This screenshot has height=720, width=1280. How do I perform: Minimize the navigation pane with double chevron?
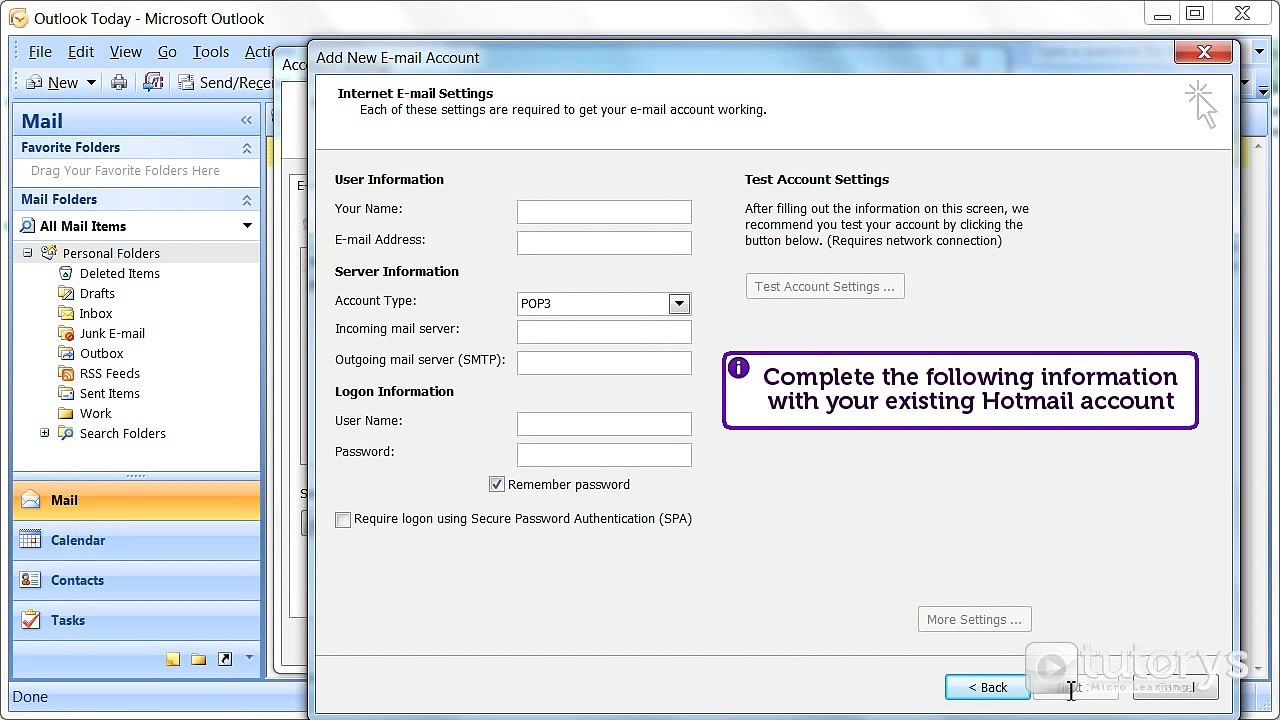pos(246,121)
